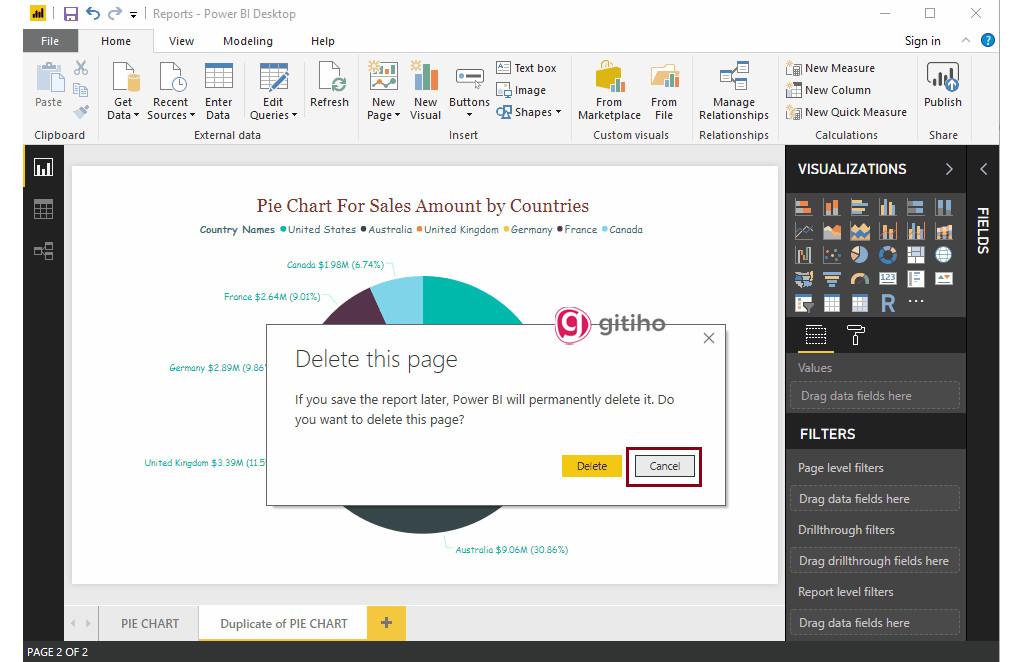The width and height of the screenshot is (1024, 662).
Task: Choose the Filled map visualization
Action: tap(803, 279)
